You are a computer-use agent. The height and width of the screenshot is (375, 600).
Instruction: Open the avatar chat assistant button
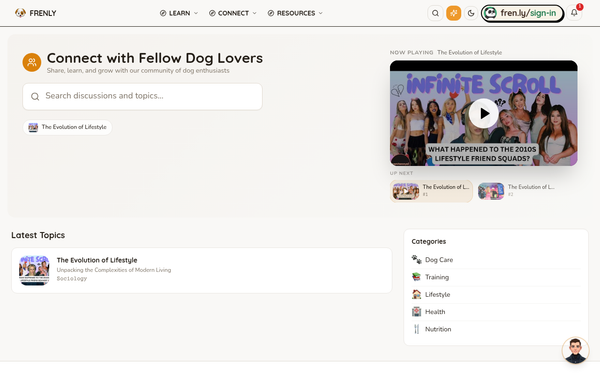click(x=575, y=350)
